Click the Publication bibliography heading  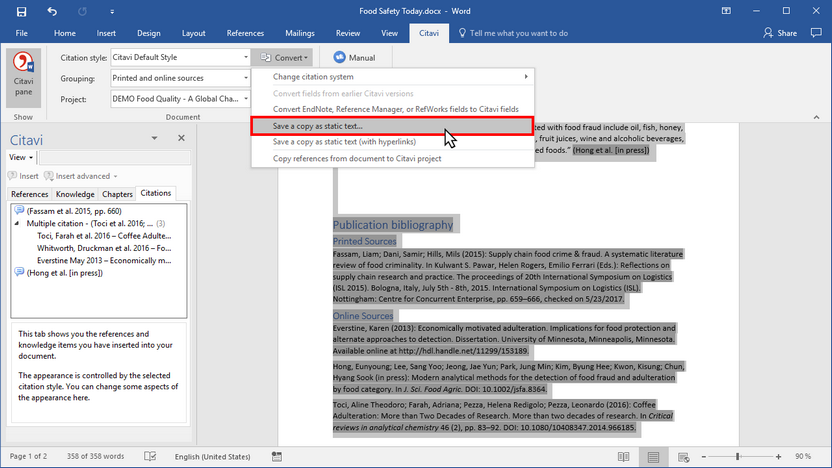pyautogui.click(x=393, y=225)
